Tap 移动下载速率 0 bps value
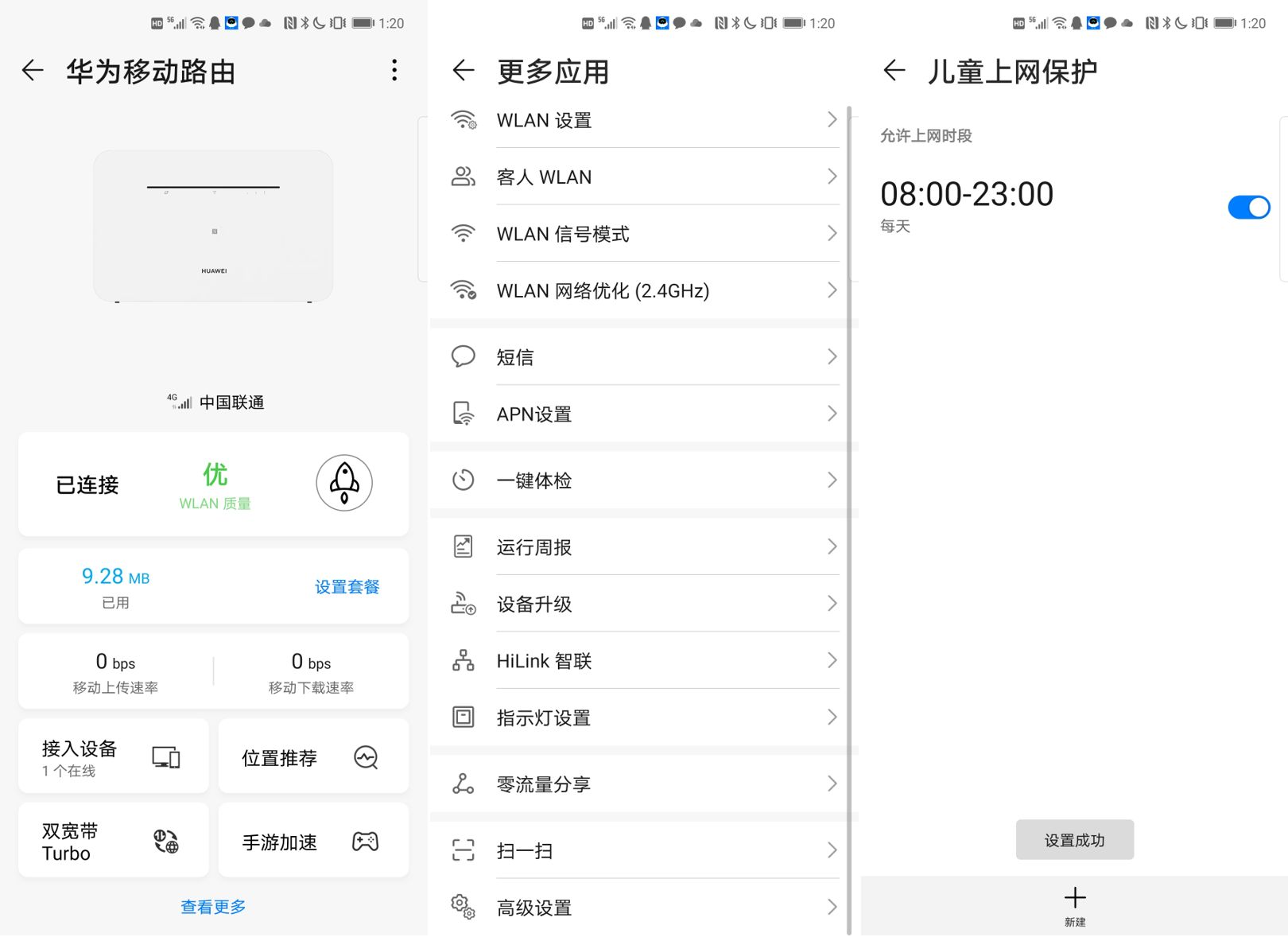1288x937 pixels. [311, 662]
